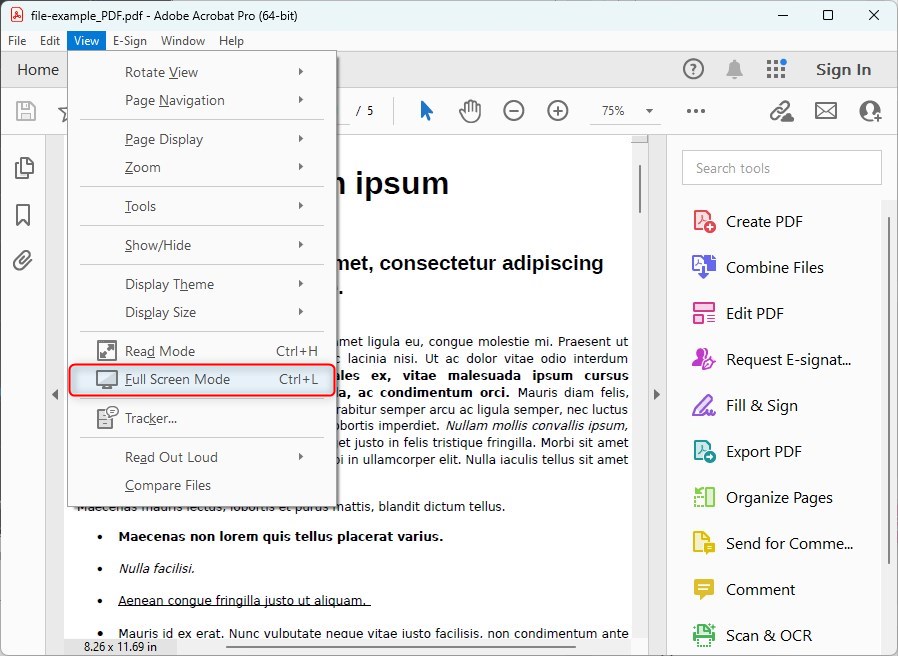The image size is (898, 656).
Task: Click the Search tools field
Action: 780,167
